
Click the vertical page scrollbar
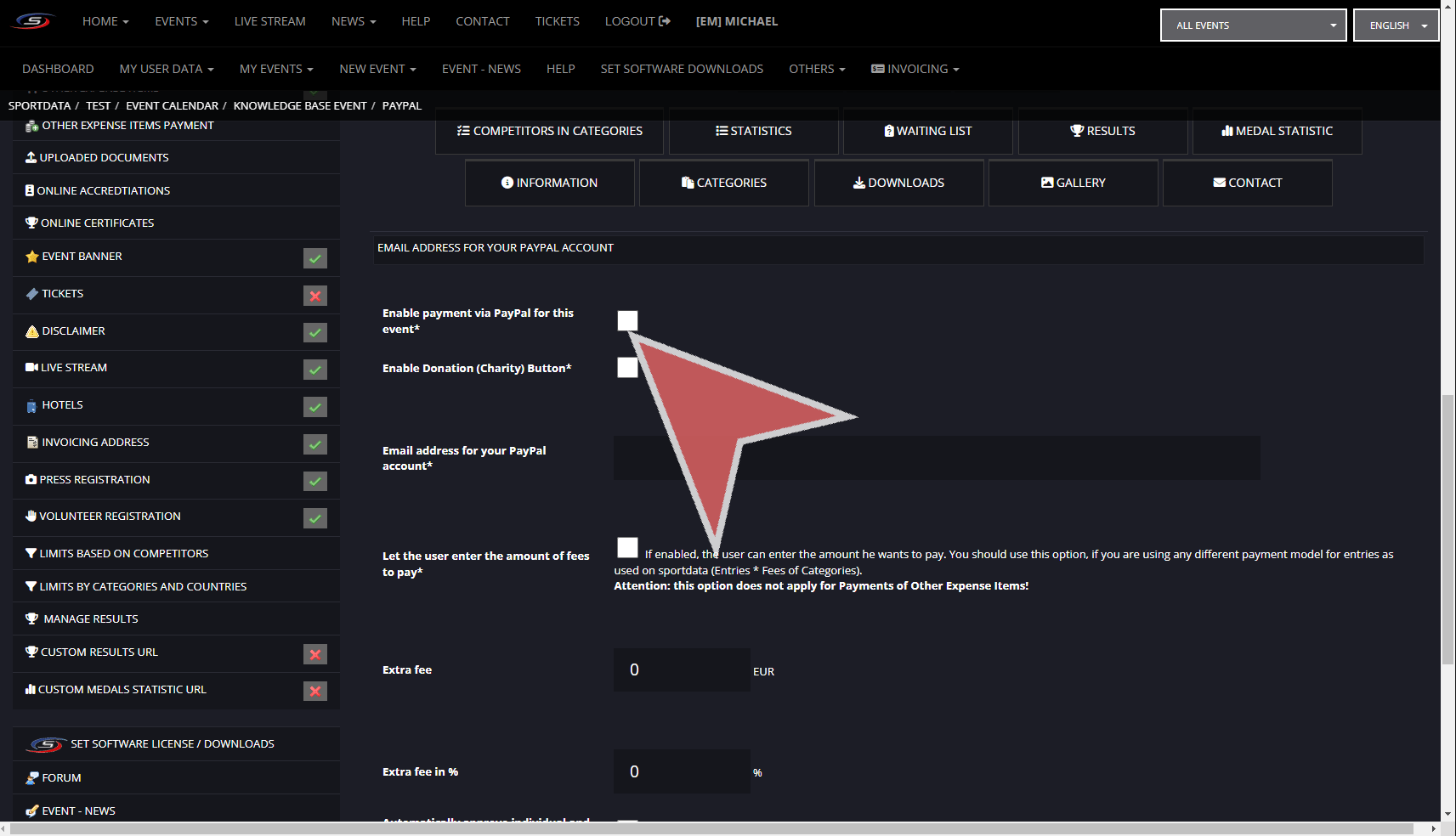pos(1448,527)
